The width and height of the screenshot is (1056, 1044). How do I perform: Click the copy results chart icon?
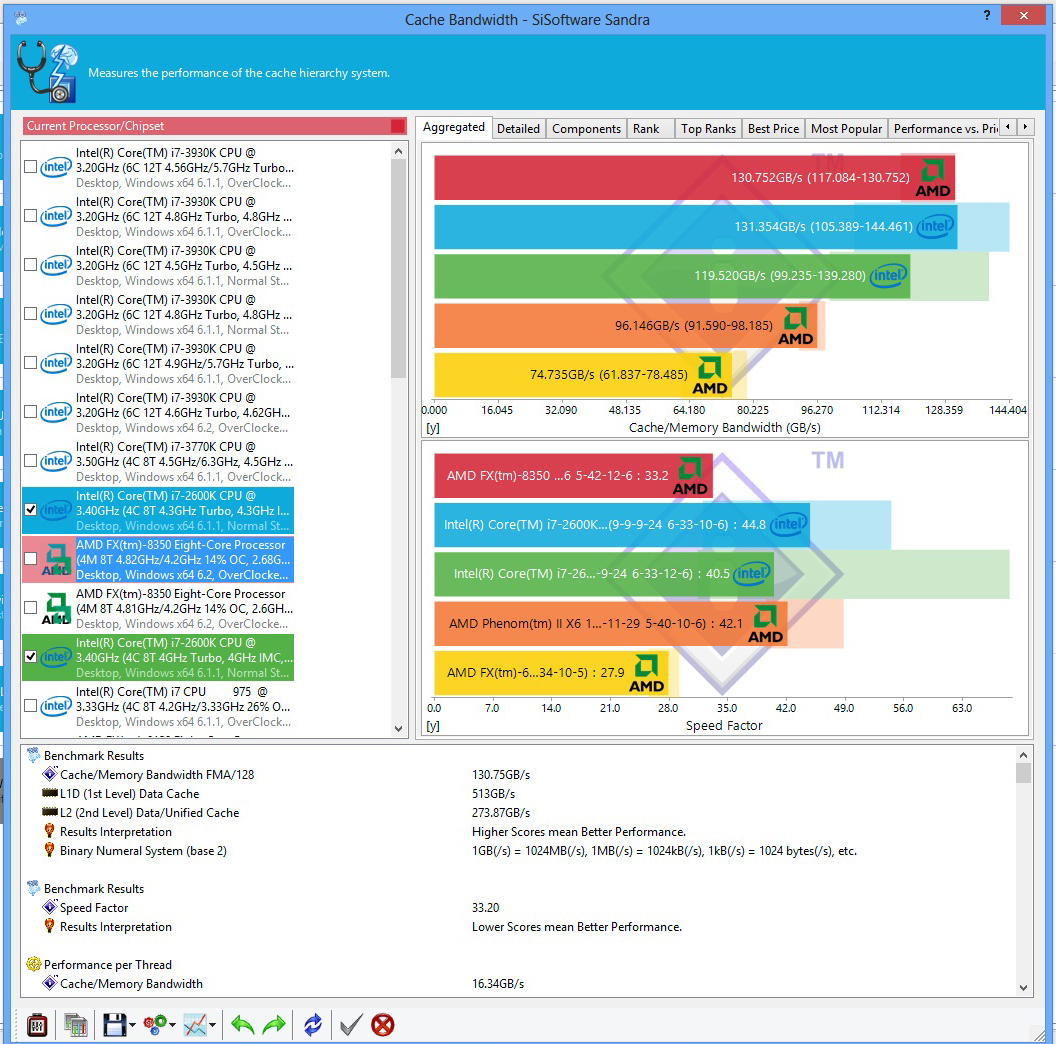pos(76,1025)
